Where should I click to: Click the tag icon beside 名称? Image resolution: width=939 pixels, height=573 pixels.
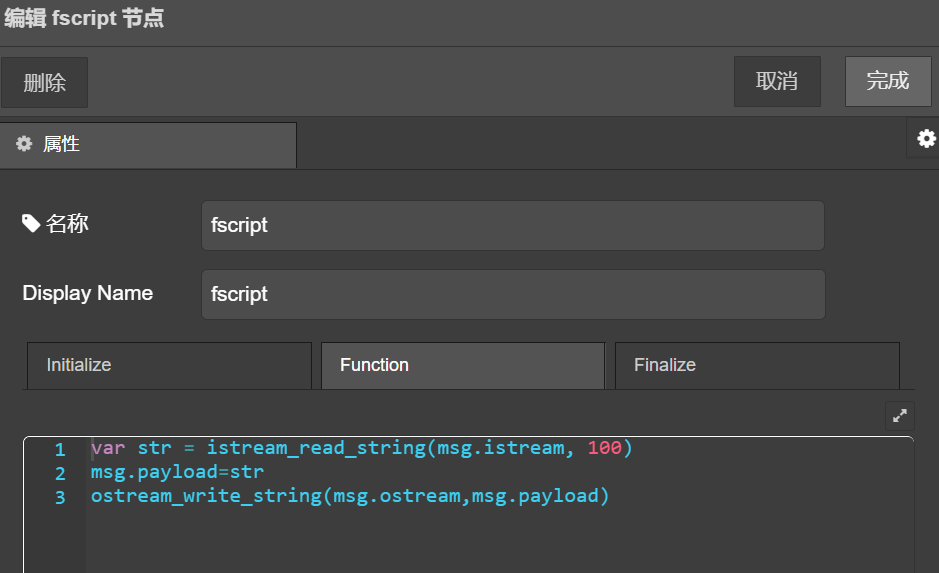coord(31,223)
